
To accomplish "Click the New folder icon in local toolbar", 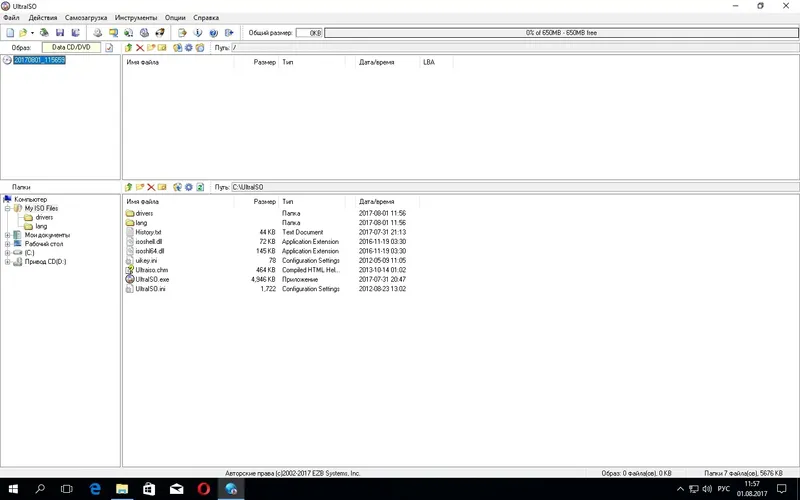I will [140, 187].
